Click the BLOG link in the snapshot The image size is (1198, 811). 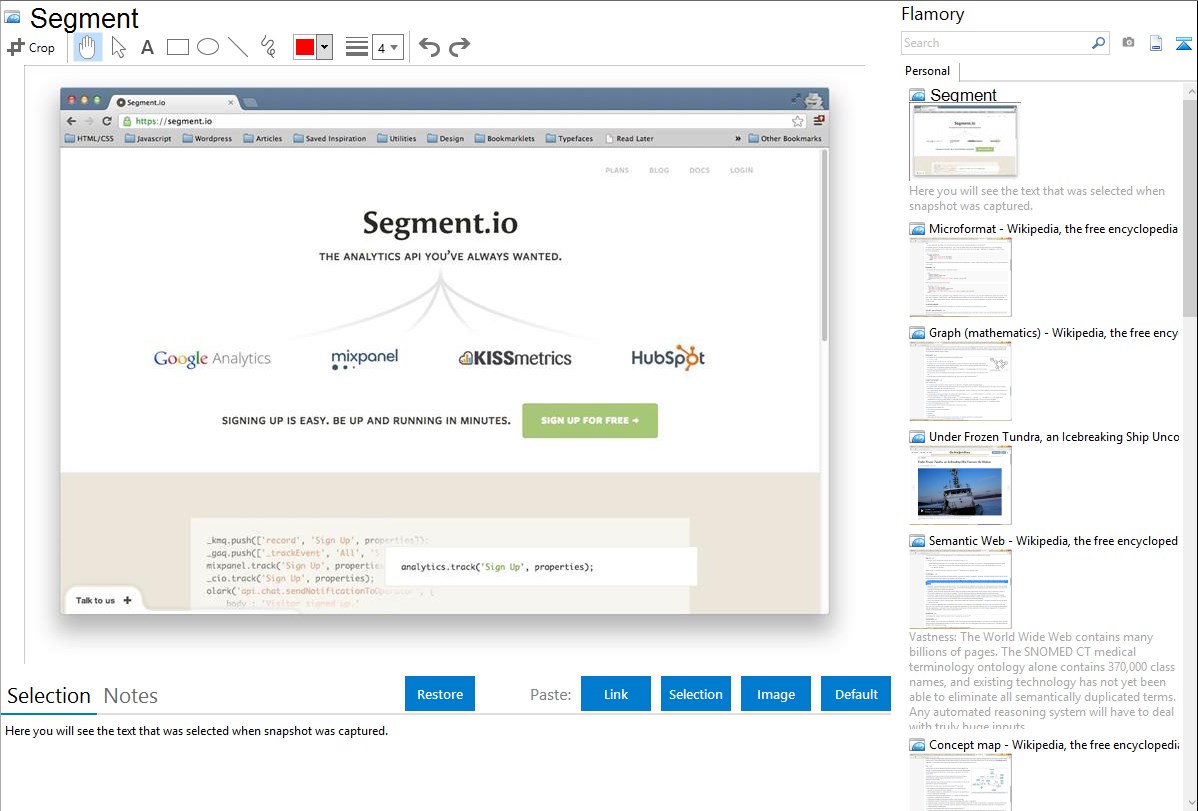tap(659, 170)
